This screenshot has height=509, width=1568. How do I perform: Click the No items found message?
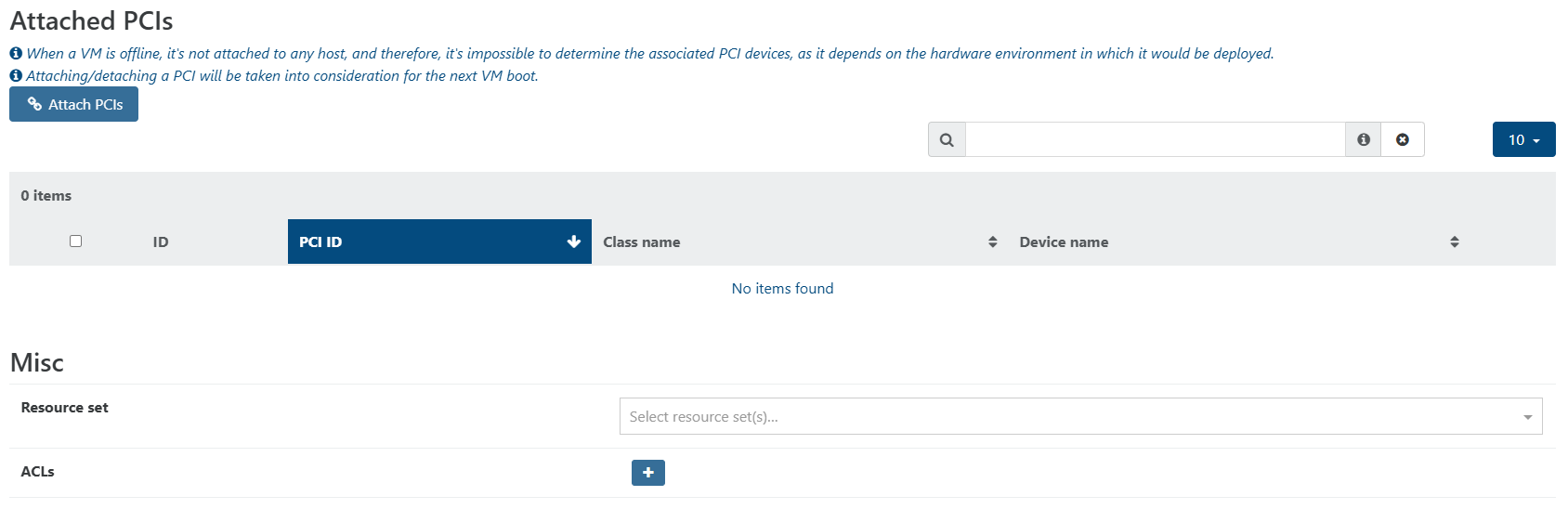[x=782, y=289]
